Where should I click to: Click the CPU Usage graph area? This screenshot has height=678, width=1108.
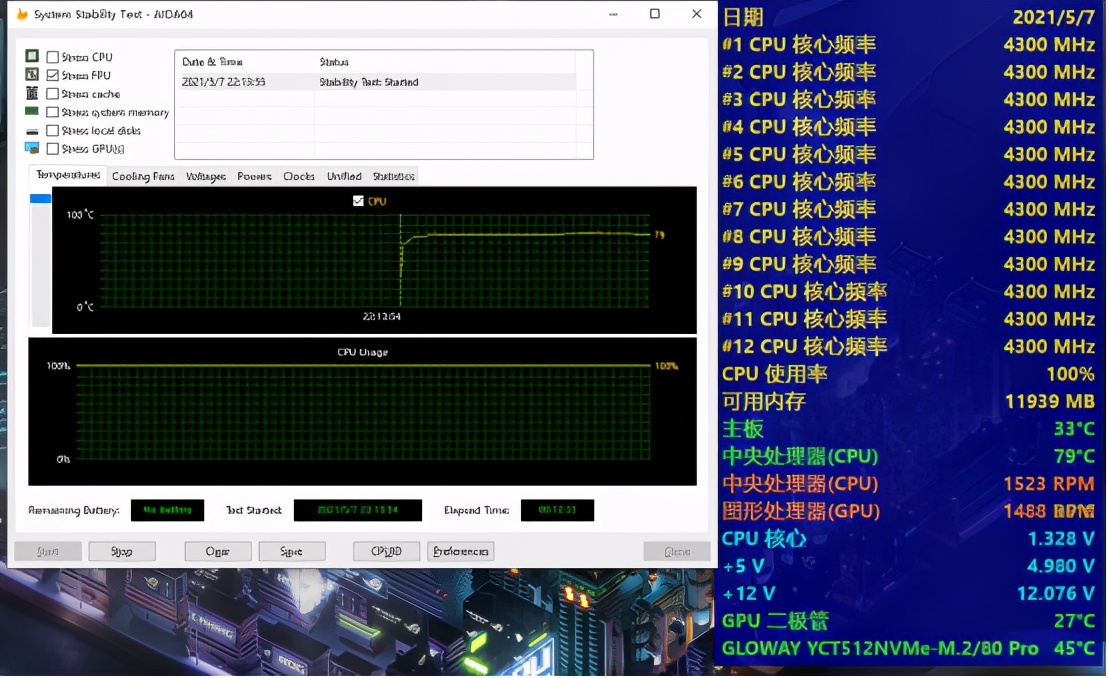coord(363,411)
